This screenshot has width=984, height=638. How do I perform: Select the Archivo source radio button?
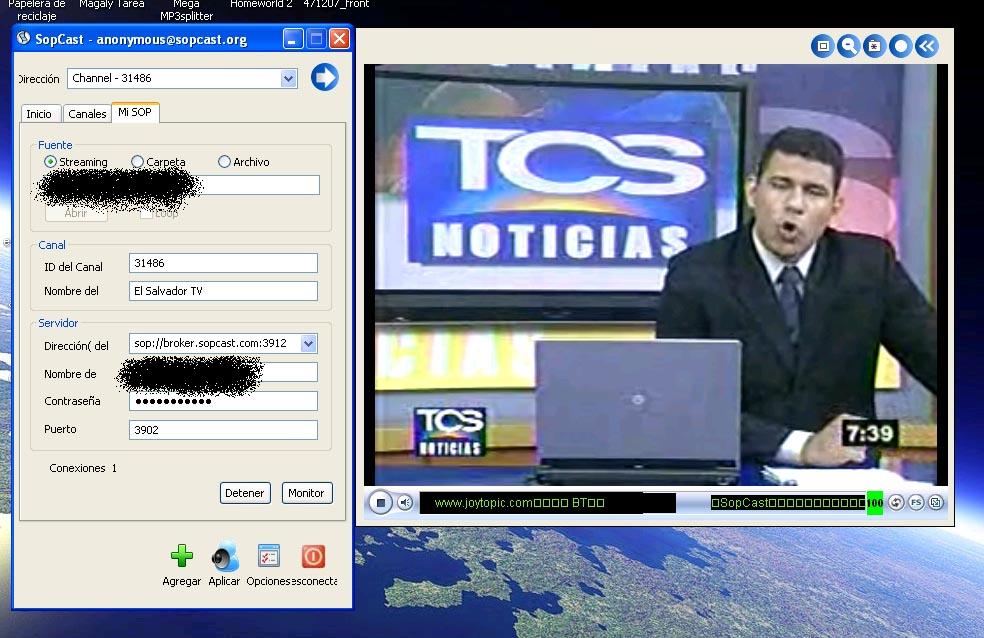(x=224, y=162)
